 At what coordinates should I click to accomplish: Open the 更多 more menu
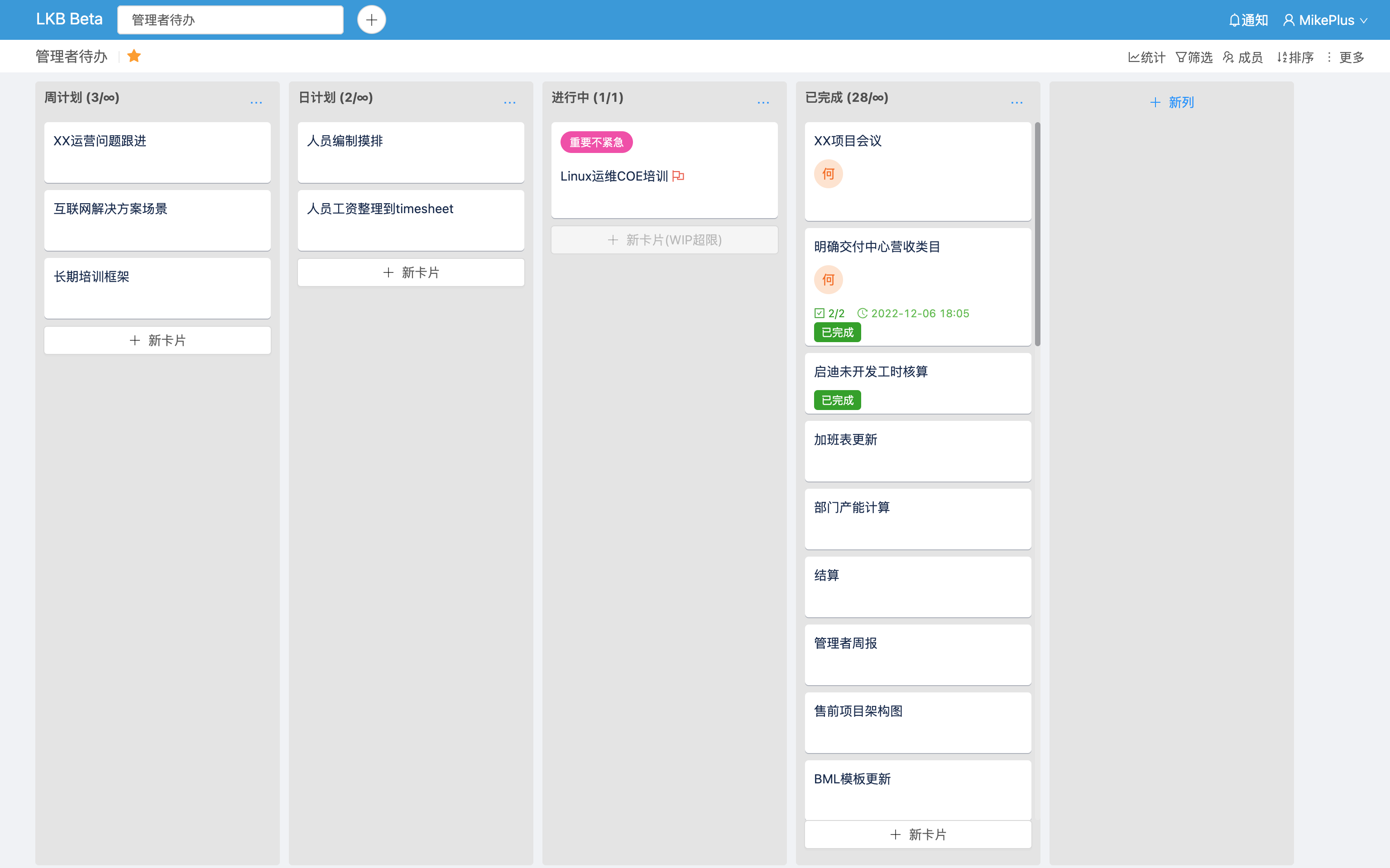tap(1346, 57)
